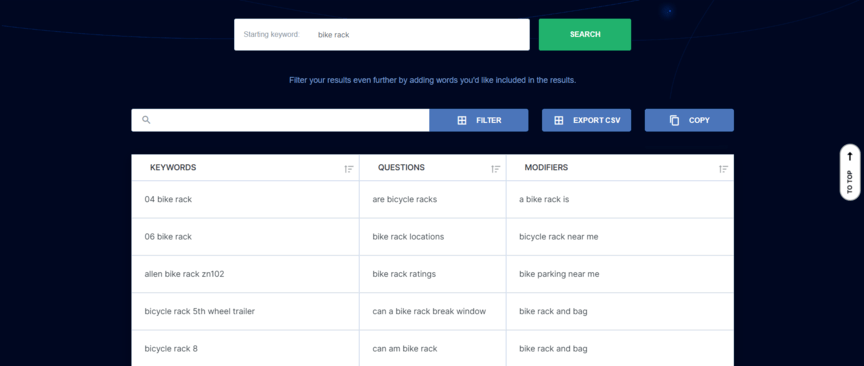Screen dimensions: 864x366
Task: Select the question "are bicycle racks"
Action: 404,200
